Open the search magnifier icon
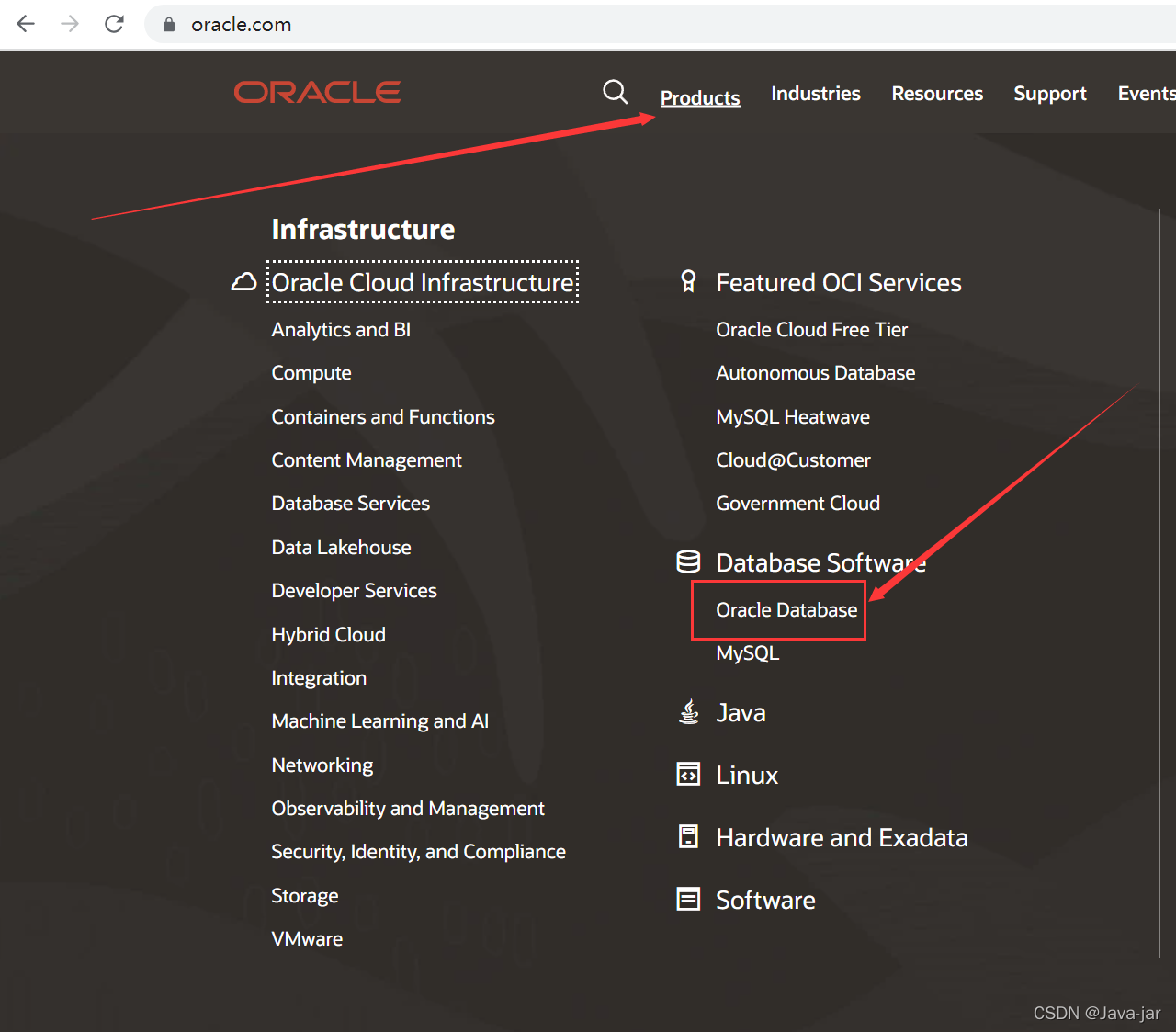 pos(615,92)
